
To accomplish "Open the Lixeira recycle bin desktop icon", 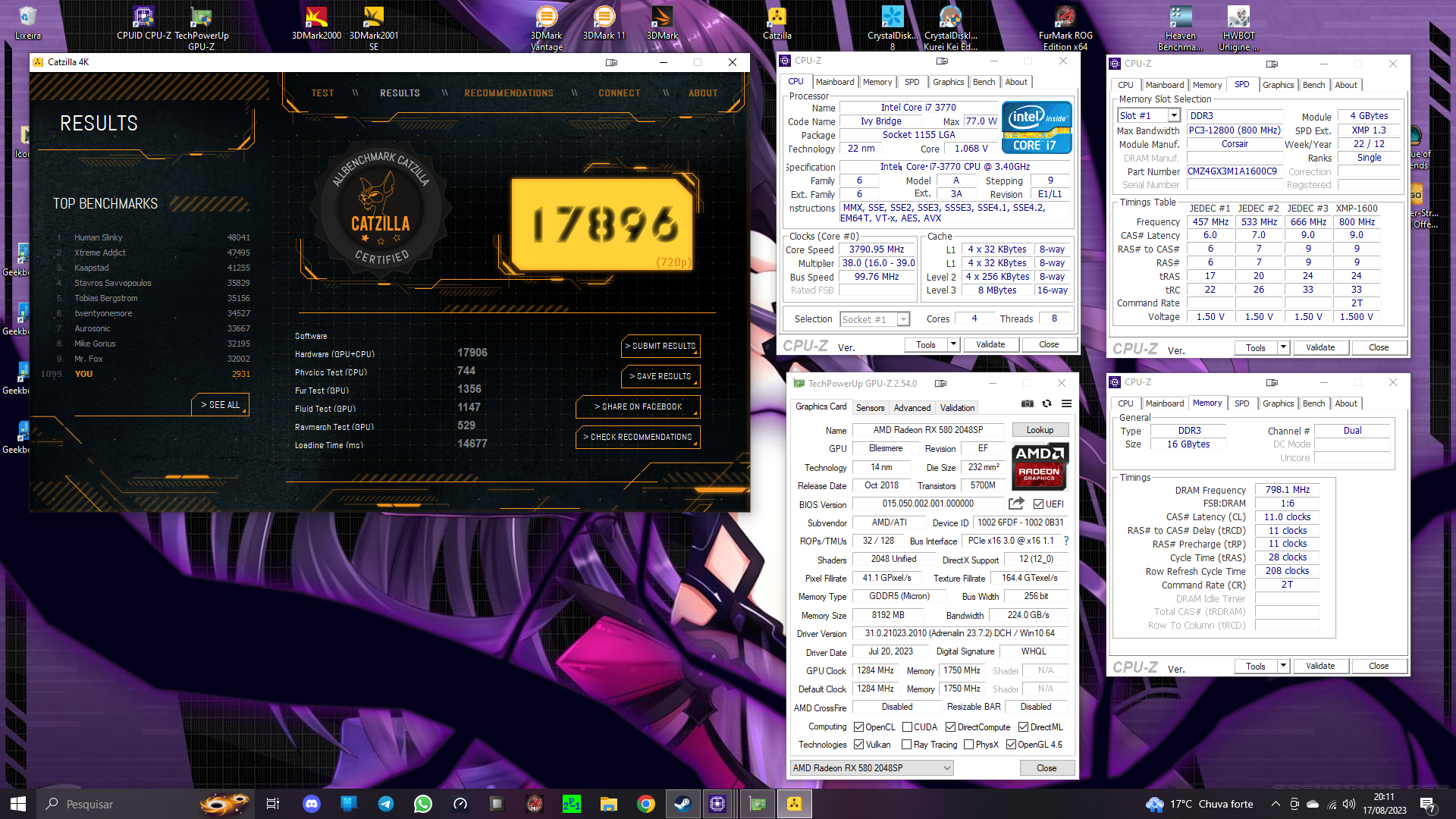I will click(28, 23).
